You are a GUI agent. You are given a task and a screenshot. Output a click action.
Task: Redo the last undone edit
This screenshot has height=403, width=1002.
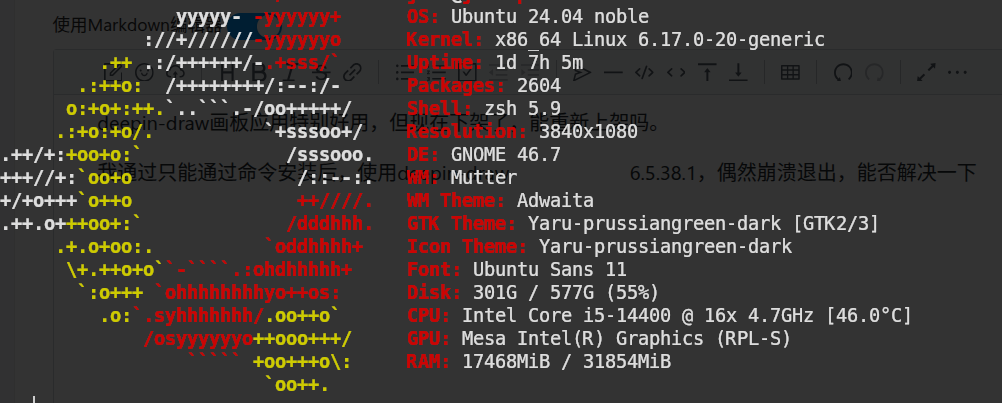[874, 73]
